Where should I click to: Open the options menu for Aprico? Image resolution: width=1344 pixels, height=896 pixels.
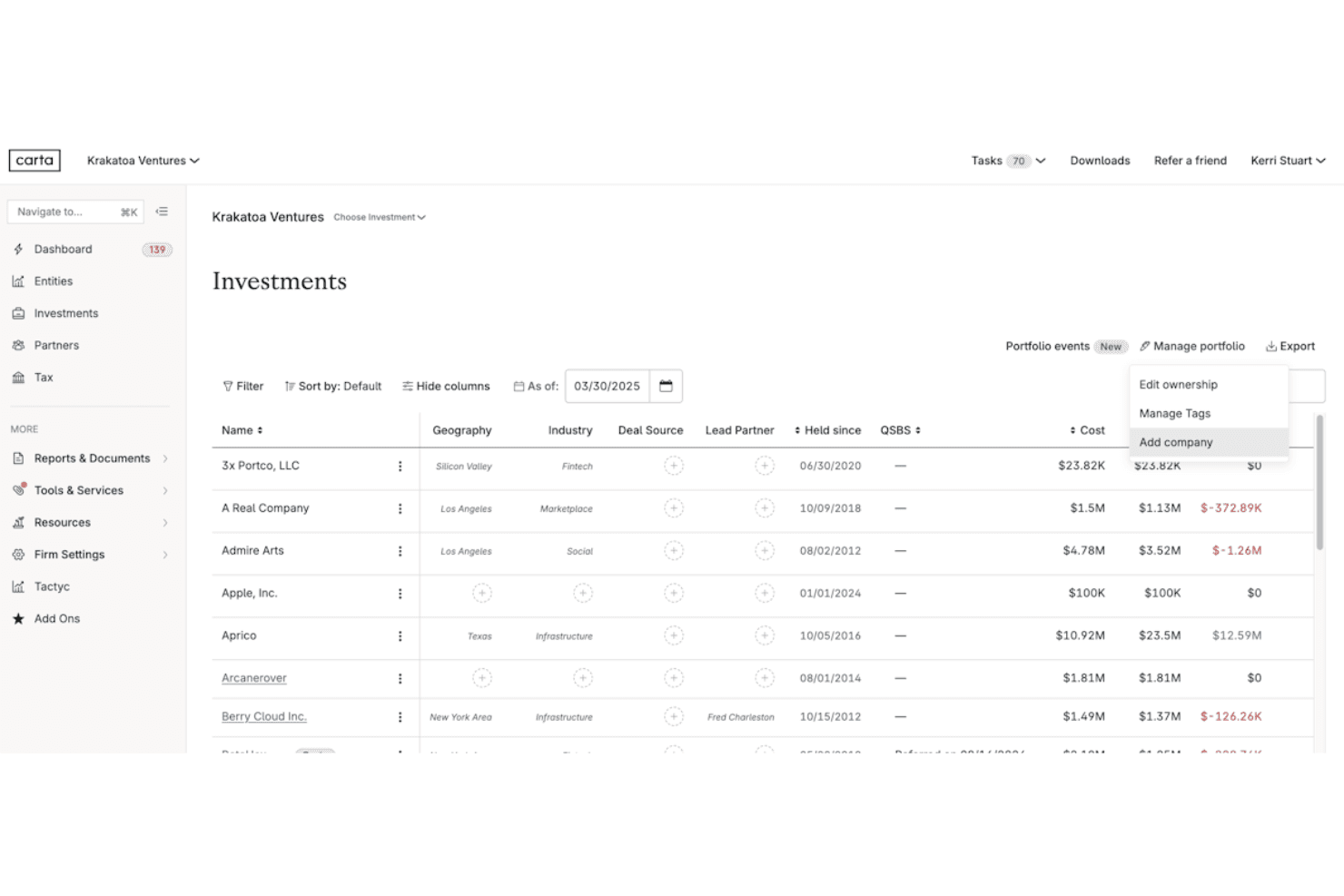coord(400,636)
